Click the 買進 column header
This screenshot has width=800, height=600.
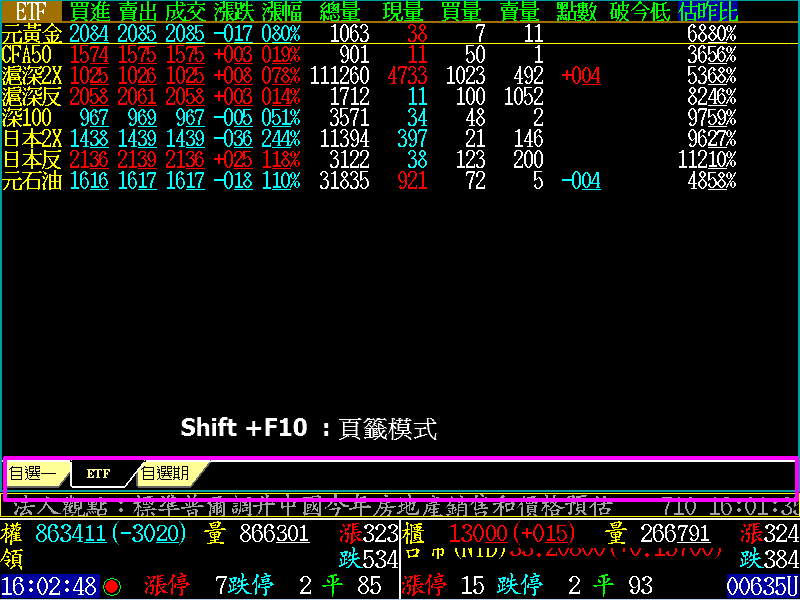(x=91, y=11)
